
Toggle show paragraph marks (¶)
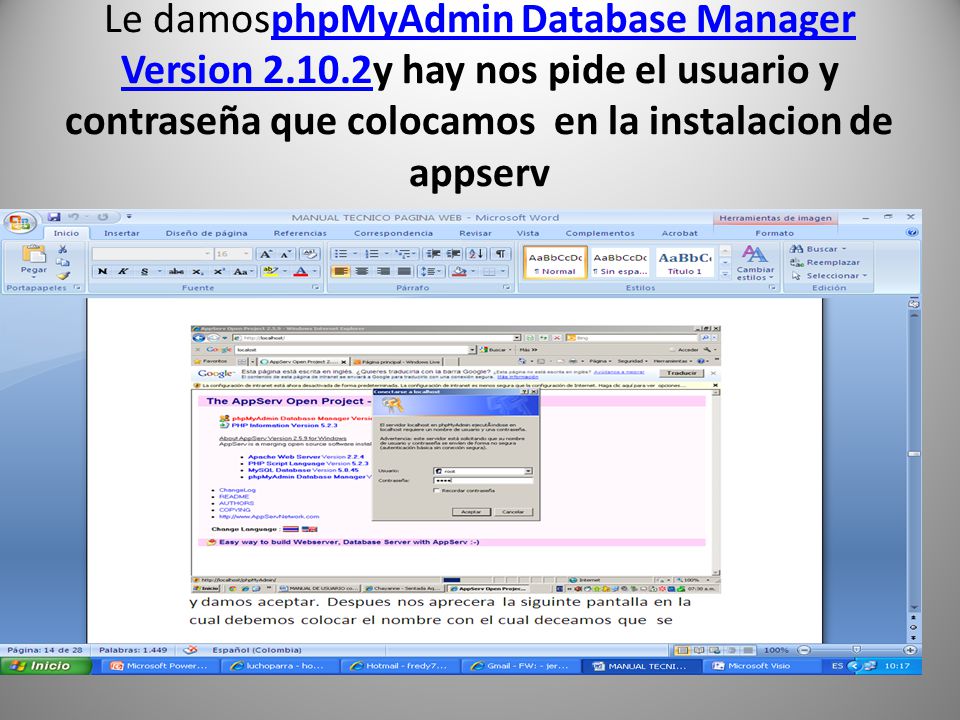pyautogui.click(x=500, y=253)
